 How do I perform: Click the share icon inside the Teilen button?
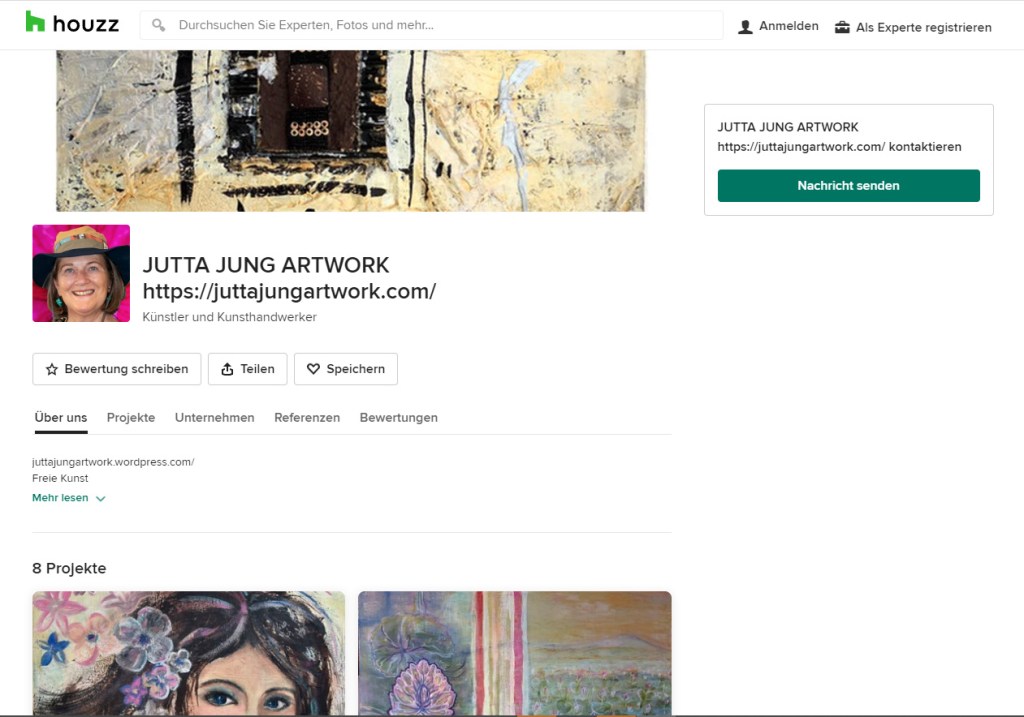[x=226, y=368]
